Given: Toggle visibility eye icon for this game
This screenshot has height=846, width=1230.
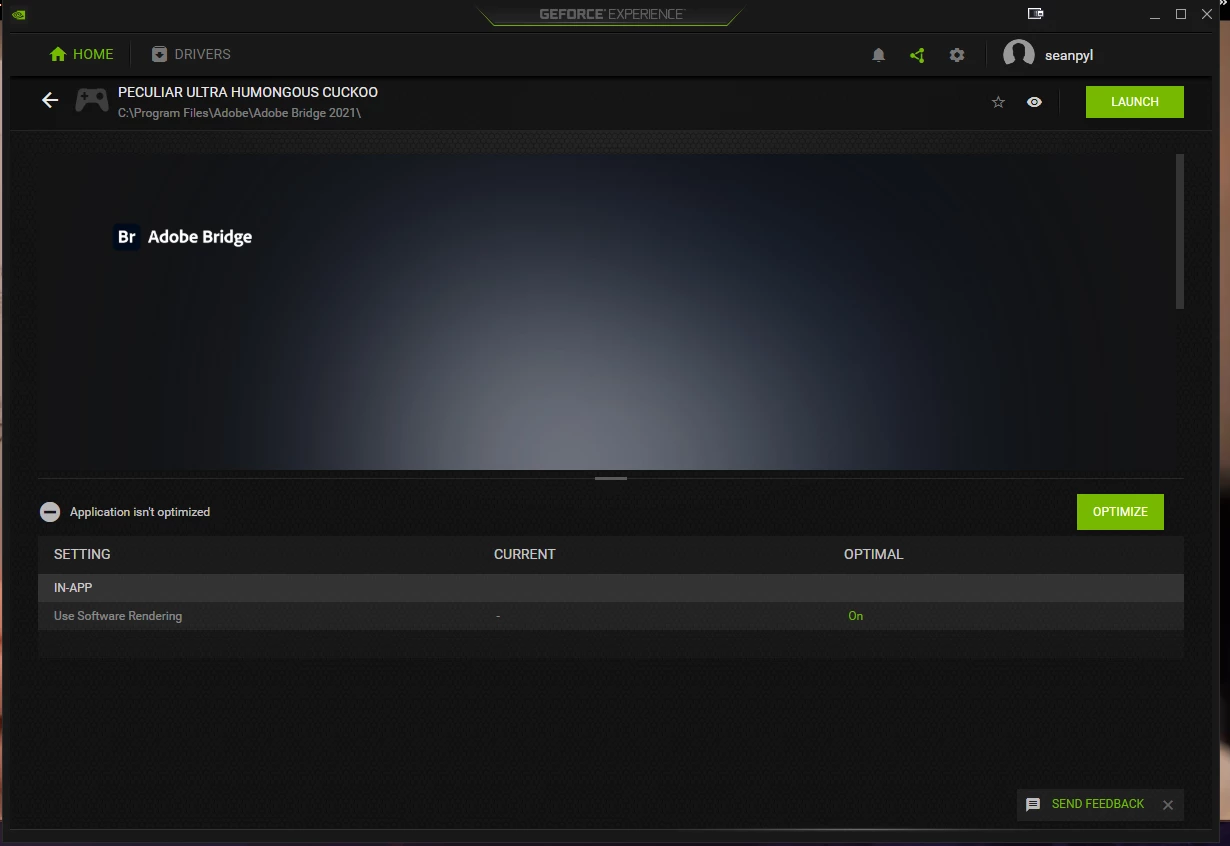Looking at the screenshot, I should coord(1034,102).
